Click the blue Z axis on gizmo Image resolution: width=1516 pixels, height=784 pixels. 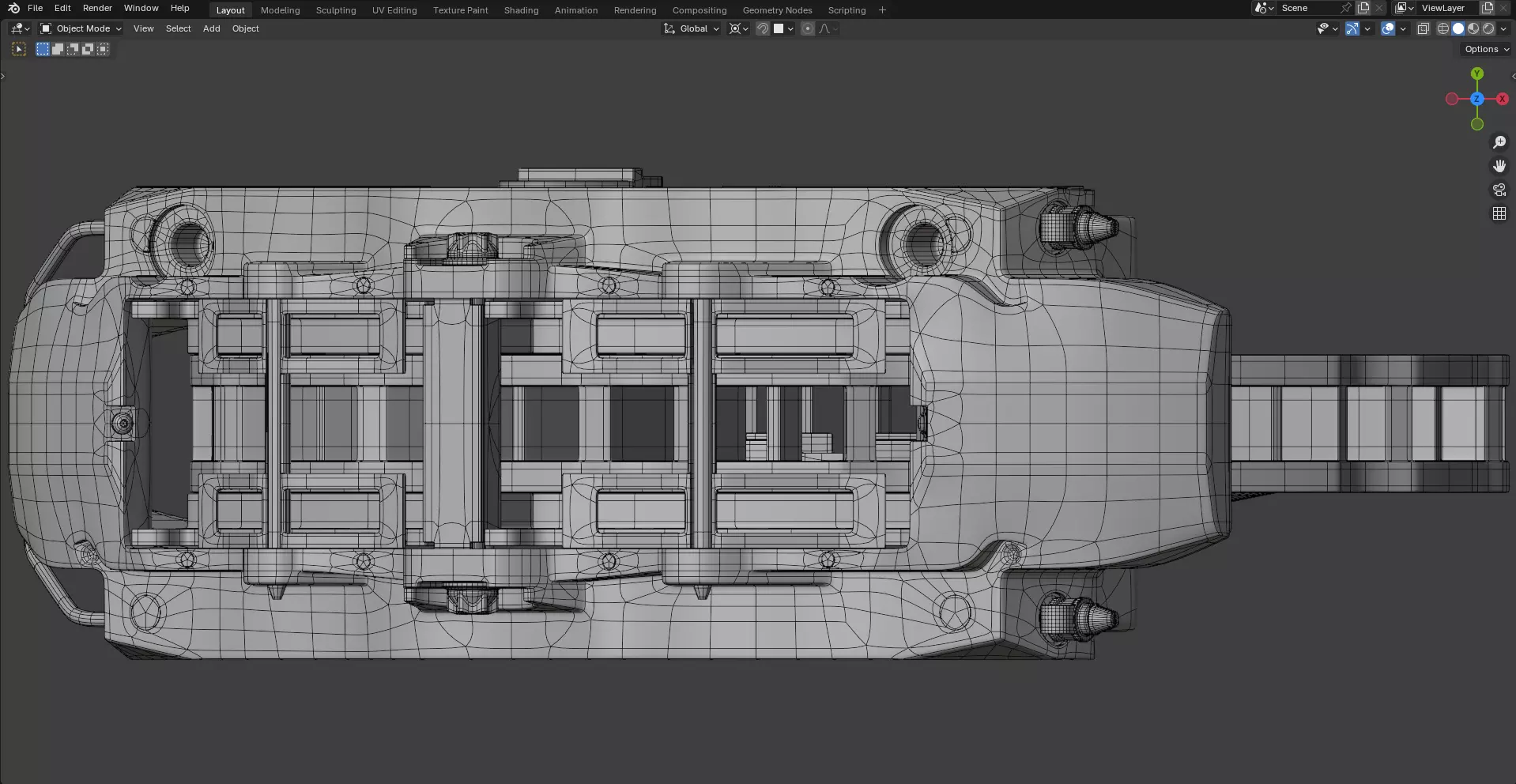(x=1477, y=99)
